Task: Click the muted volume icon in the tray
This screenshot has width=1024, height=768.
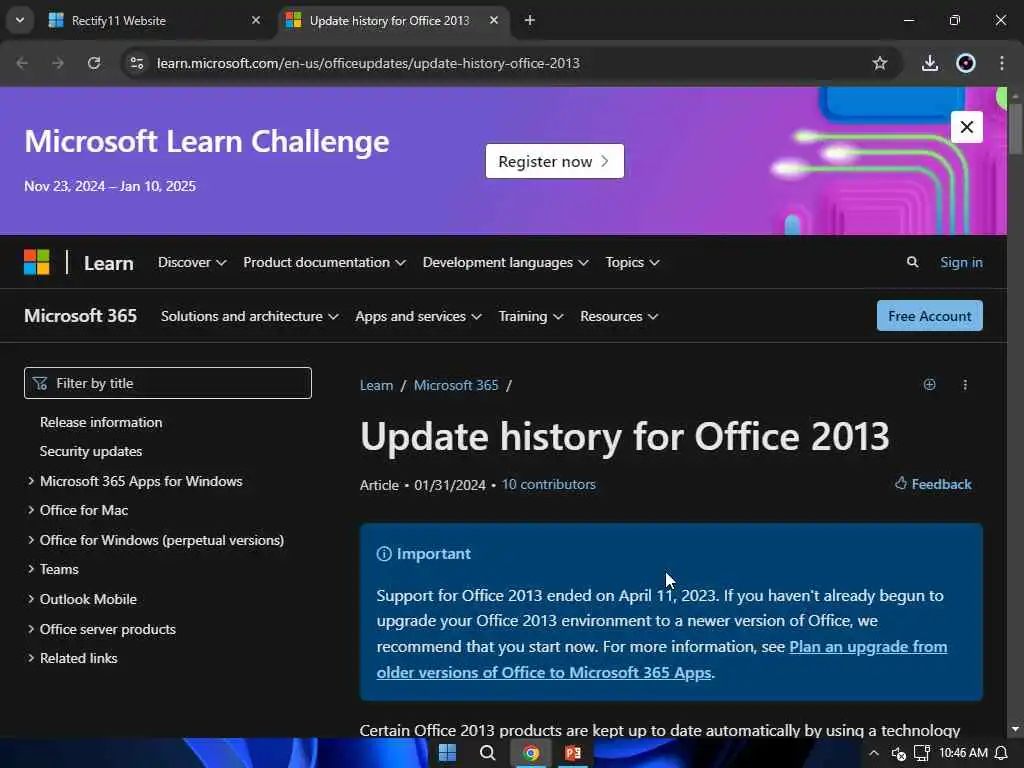Action: [898, 754]
